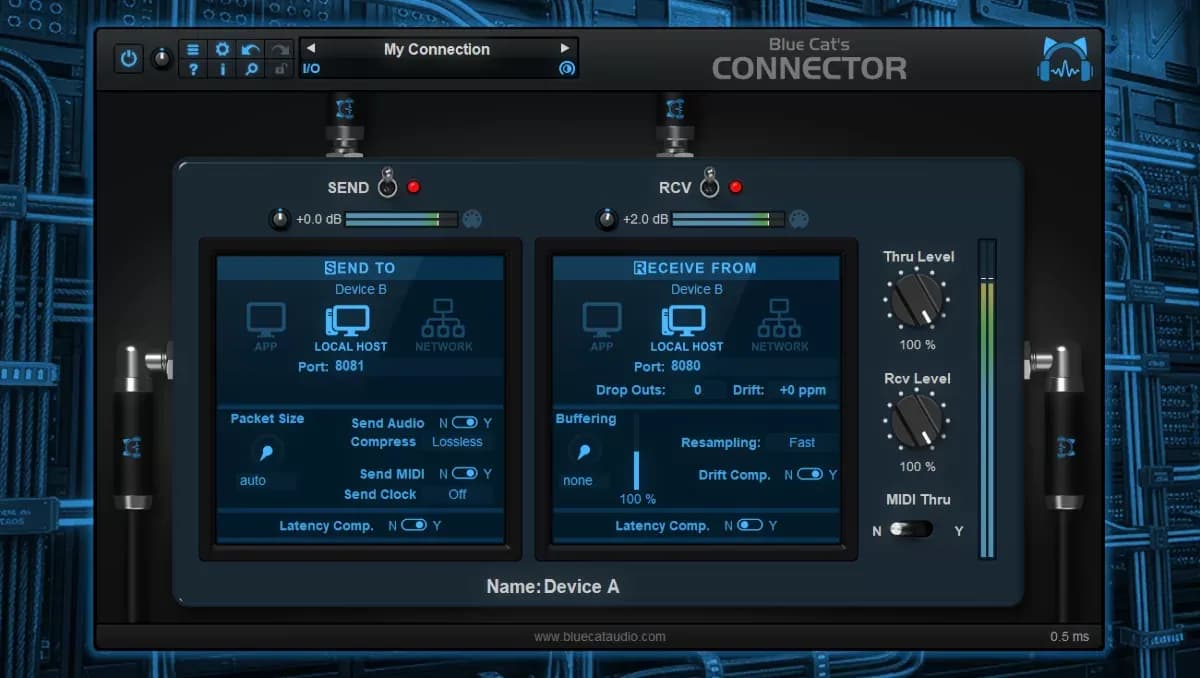Viewport: 1200px width, 678px height.
Task: Click the RECEIVE FROM panel header
Action: tap(696, 268)
